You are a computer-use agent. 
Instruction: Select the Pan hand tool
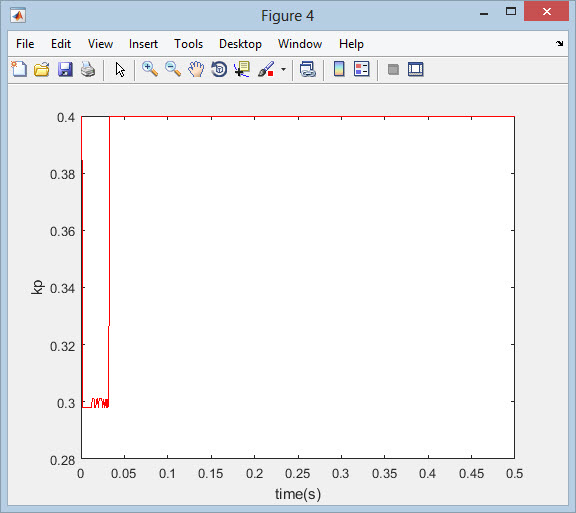pos(196,69)
